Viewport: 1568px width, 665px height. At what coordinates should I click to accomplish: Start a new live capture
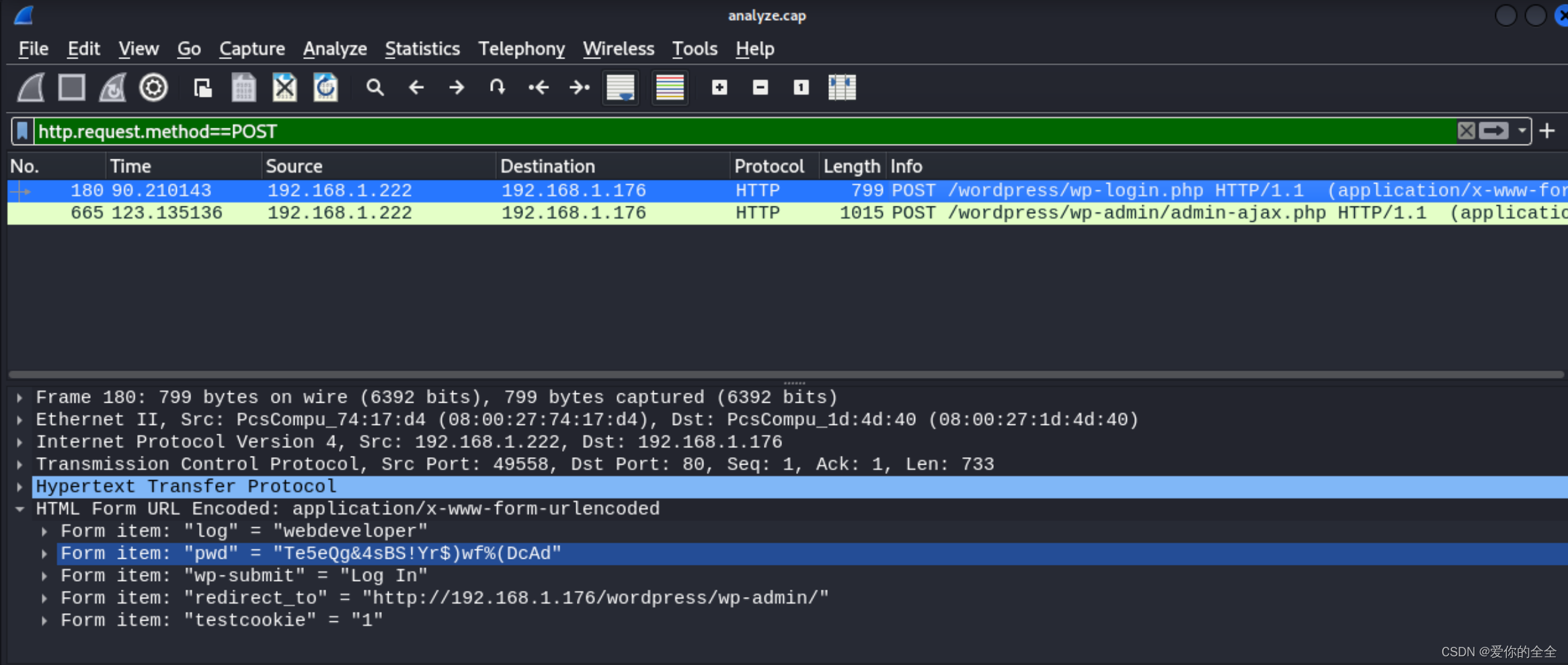[30, 87]
